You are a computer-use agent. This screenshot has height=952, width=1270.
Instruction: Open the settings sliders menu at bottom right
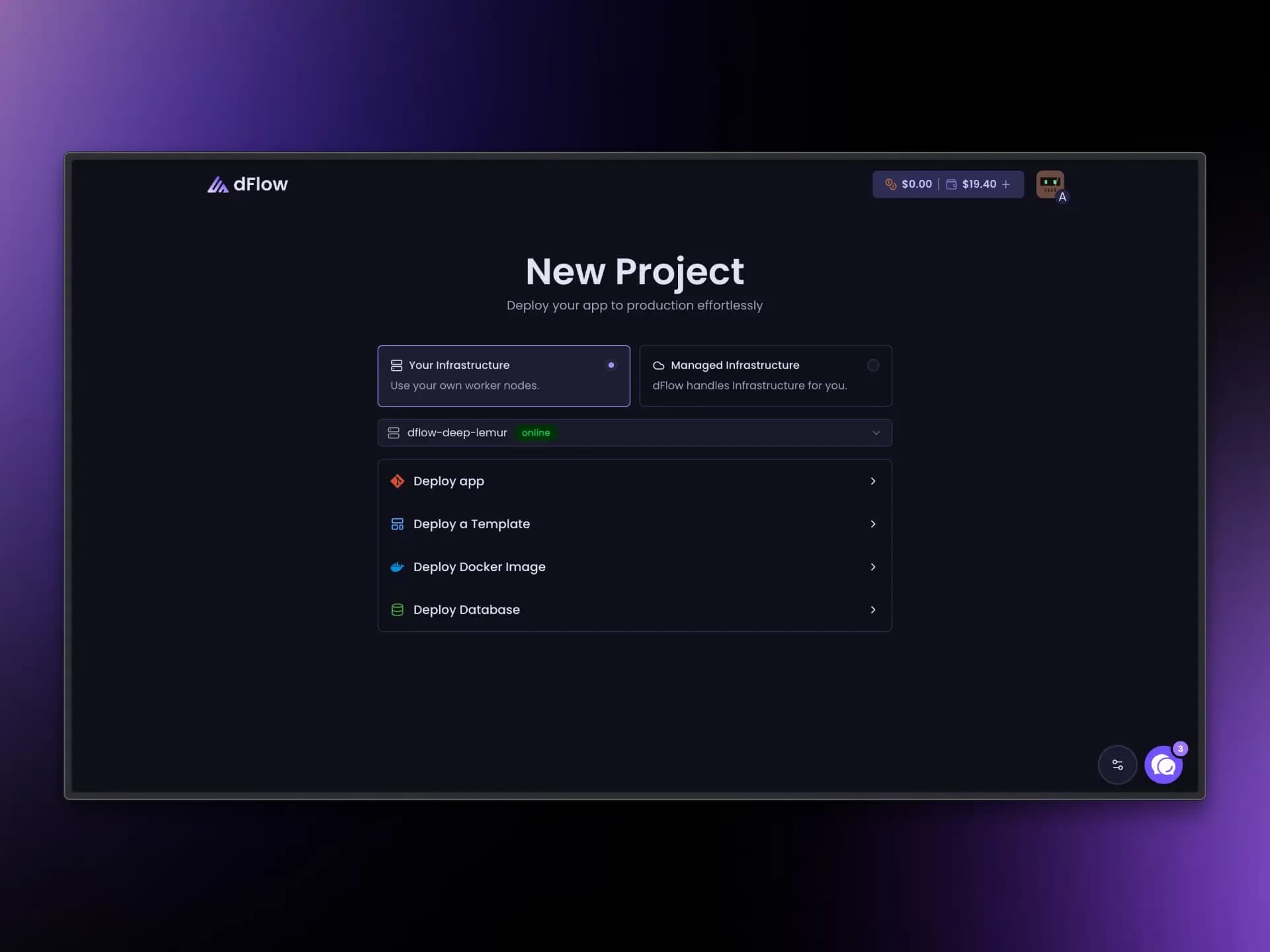point(1118,765)
